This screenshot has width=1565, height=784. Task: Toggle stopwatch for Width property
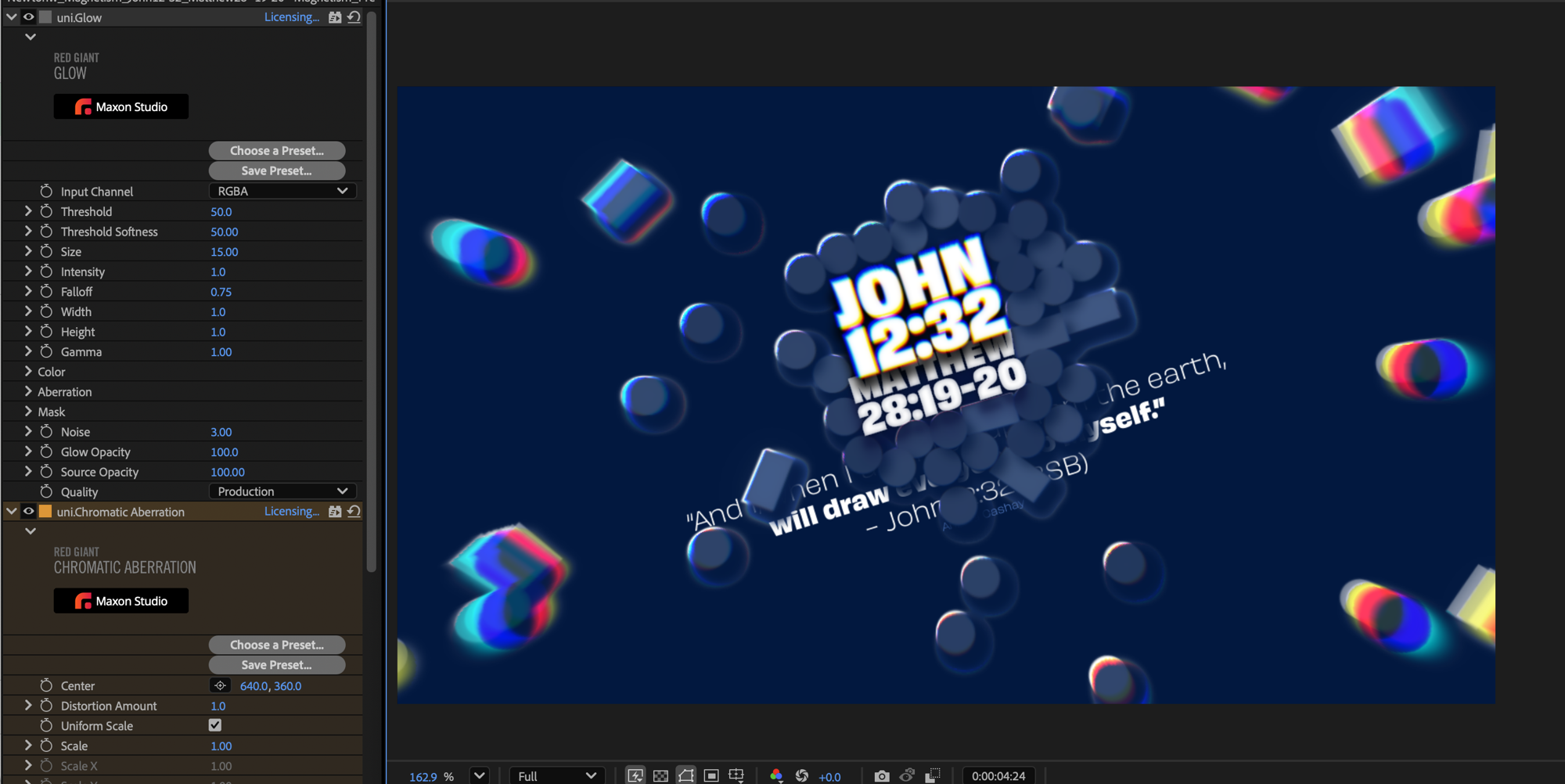tap(46, 311)
